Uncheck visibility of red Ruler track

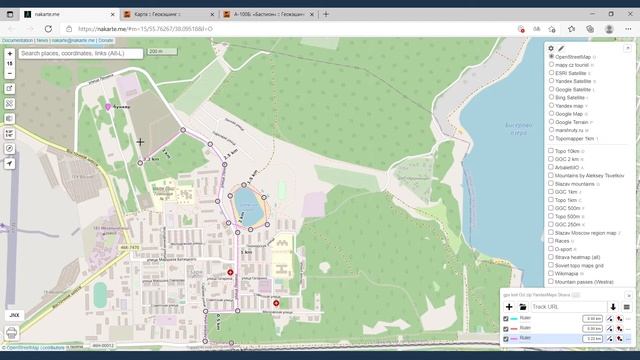click(x=506, y=329)
